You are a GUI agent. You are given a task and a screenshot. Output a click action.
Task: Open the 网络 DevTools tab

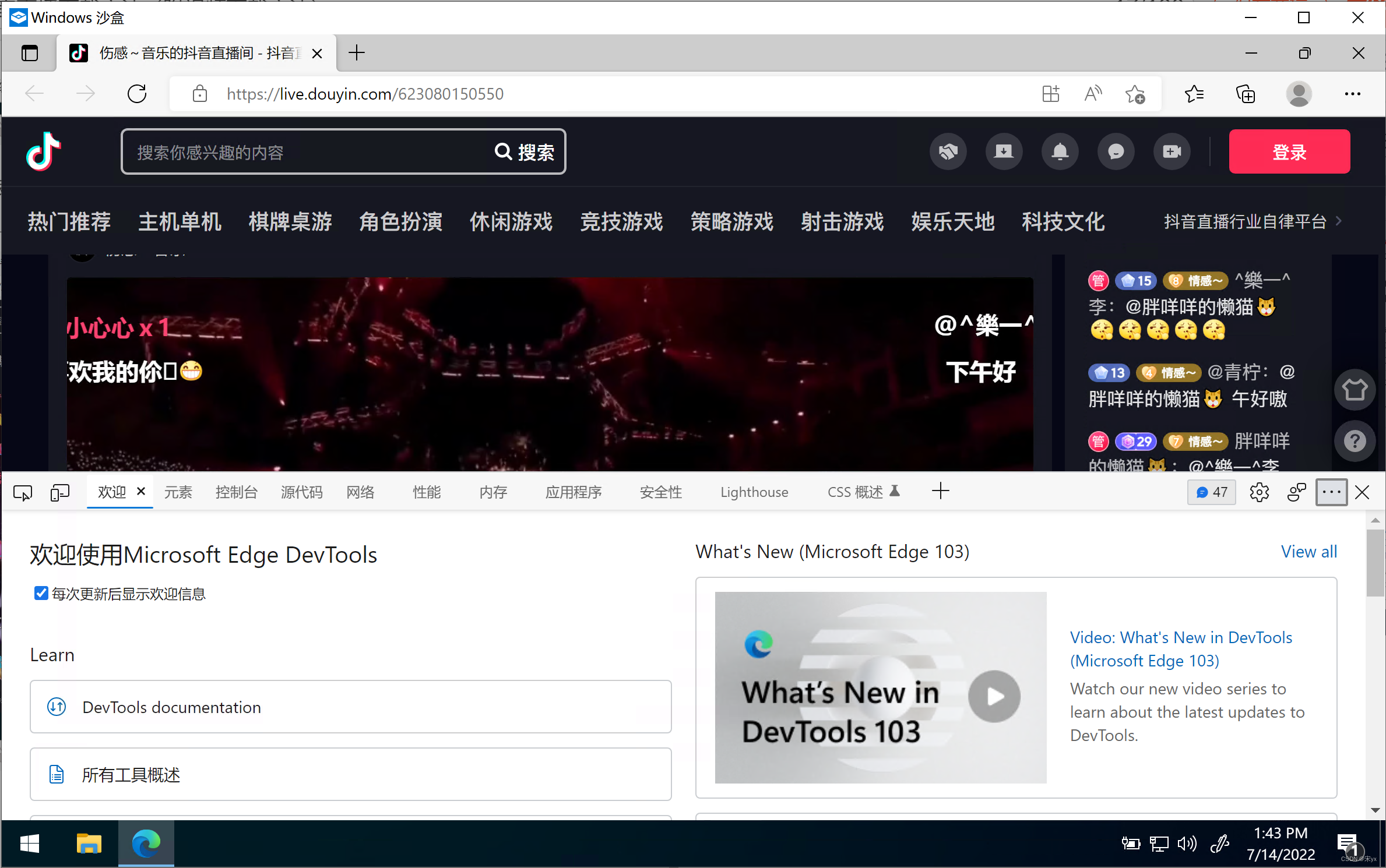click(x=360, y=493)
